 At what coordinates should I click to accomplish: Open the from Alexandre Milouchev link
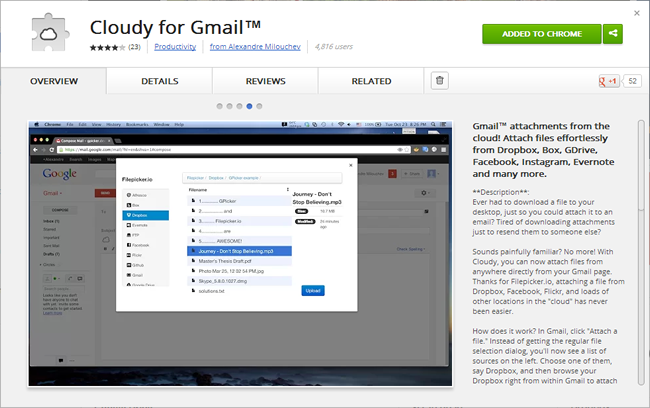point(255,47)
